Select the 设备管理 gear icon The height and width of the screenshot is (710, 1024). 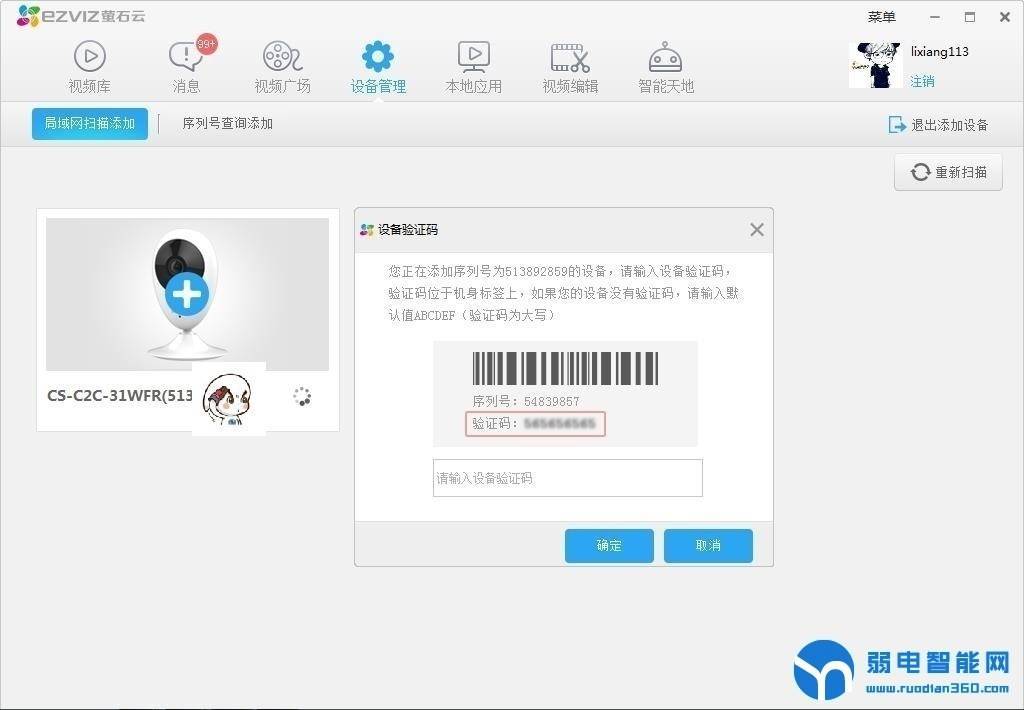point(378,57)
